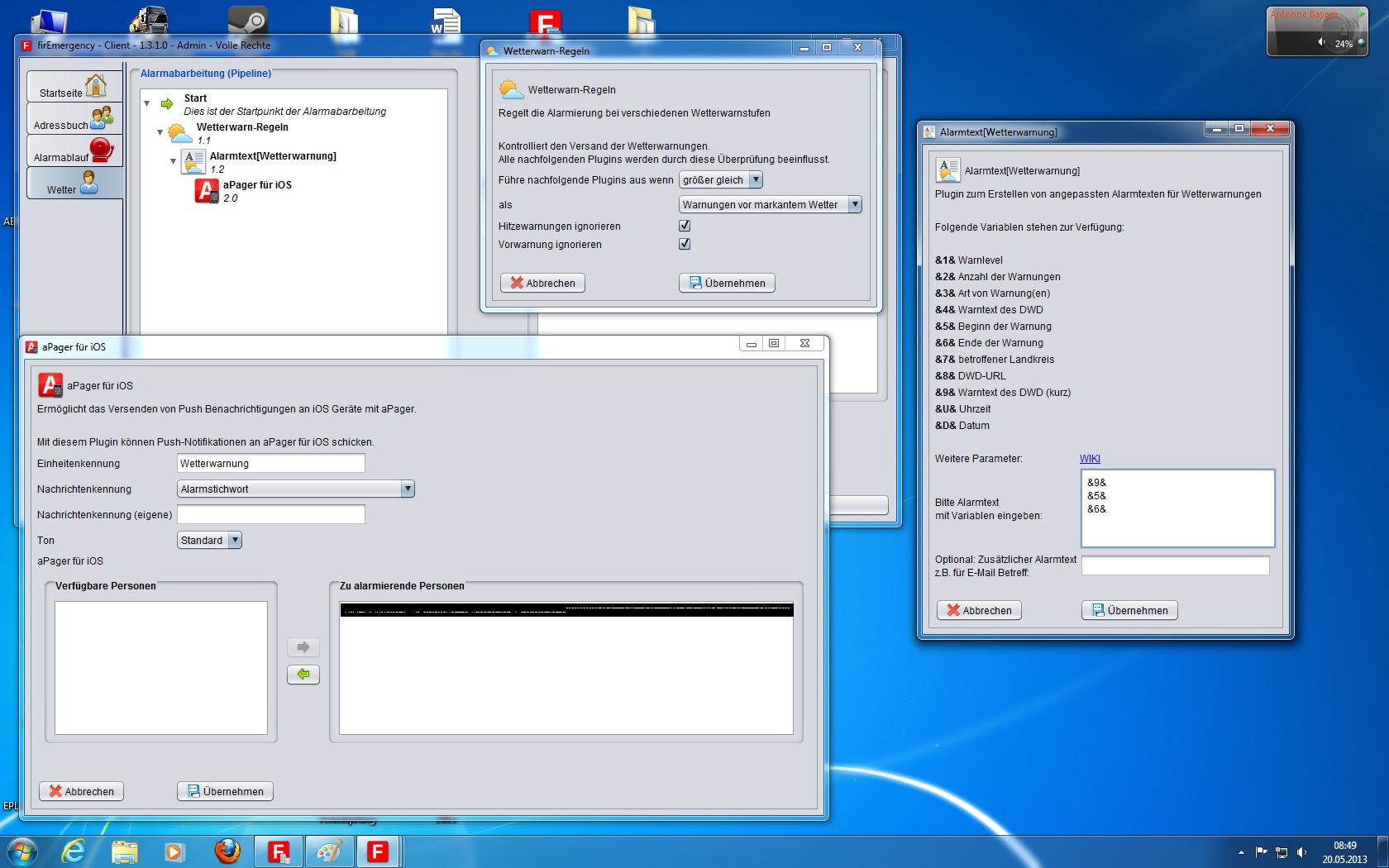Open Internet Explorer from the taskbar
Screen dimensions: 1389x868
pyautogui.click(x=74, y=851)
